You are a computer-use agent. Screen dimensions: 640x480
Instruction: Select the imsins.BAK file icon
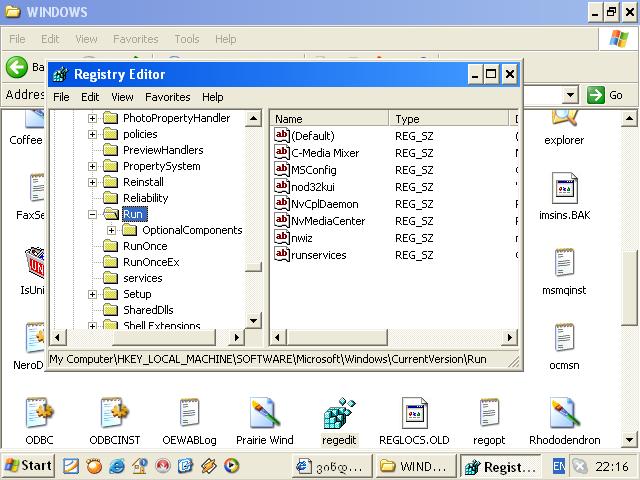564,188
